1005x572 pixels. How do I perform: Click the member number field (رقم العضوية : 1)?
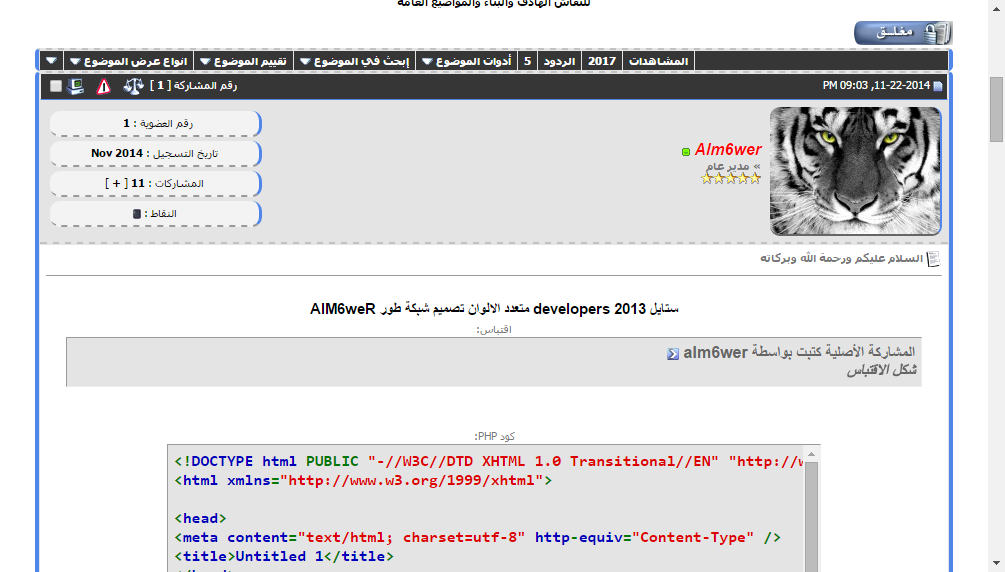click(x=156, y=123)
